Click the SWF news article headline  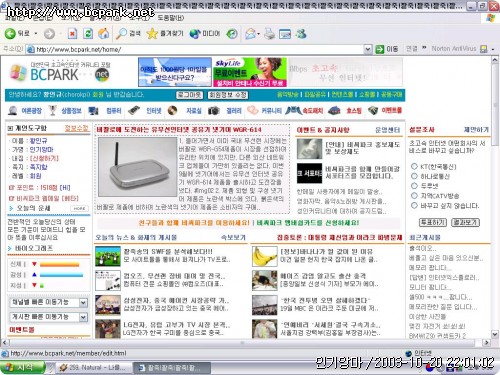coord(168,251)
